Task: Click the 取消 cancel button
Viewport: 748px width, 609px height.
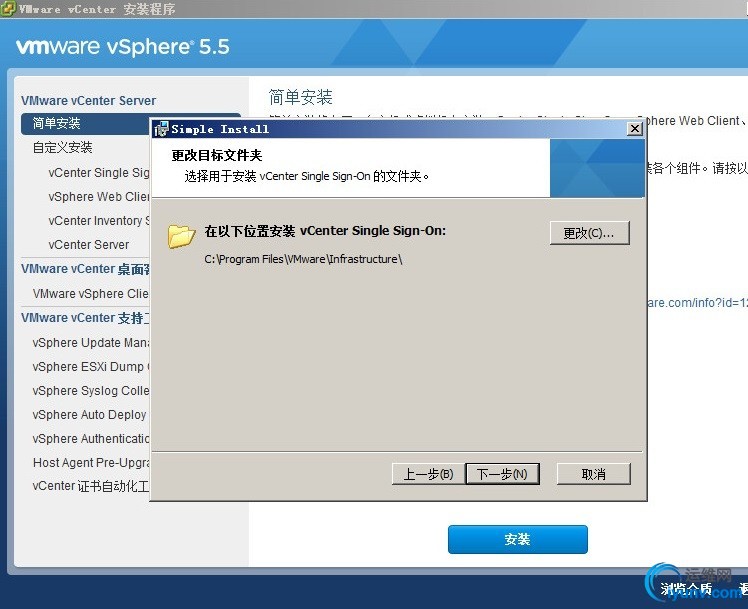Action: tap(593, 474)
